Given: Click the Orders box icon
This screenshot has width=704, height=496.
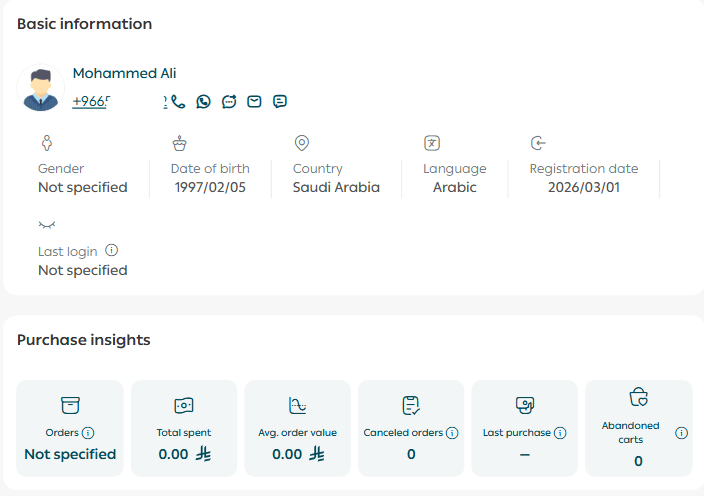Looking at the screenshot, I should pyautogui.click(x=70, y=405).
